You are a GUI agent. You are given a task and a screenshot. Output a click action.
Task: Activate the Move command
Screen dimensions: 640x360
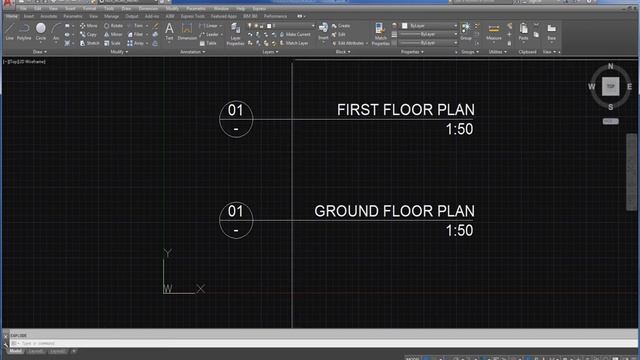point(89,26)
